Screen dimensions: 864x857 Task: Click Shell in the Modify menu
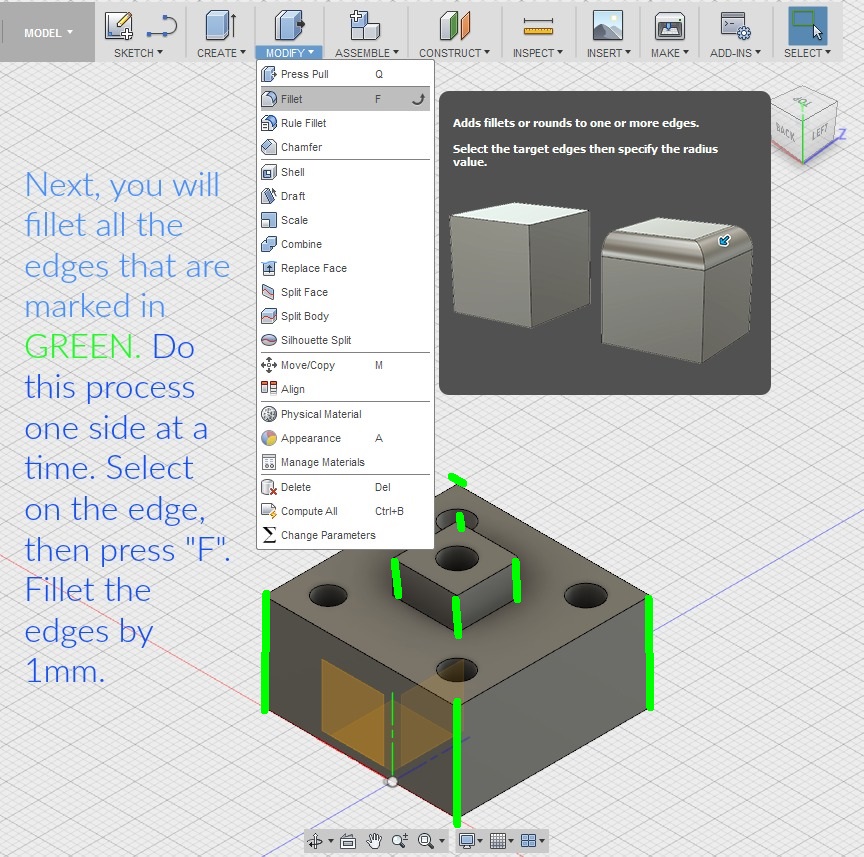(x=292, y=172)
